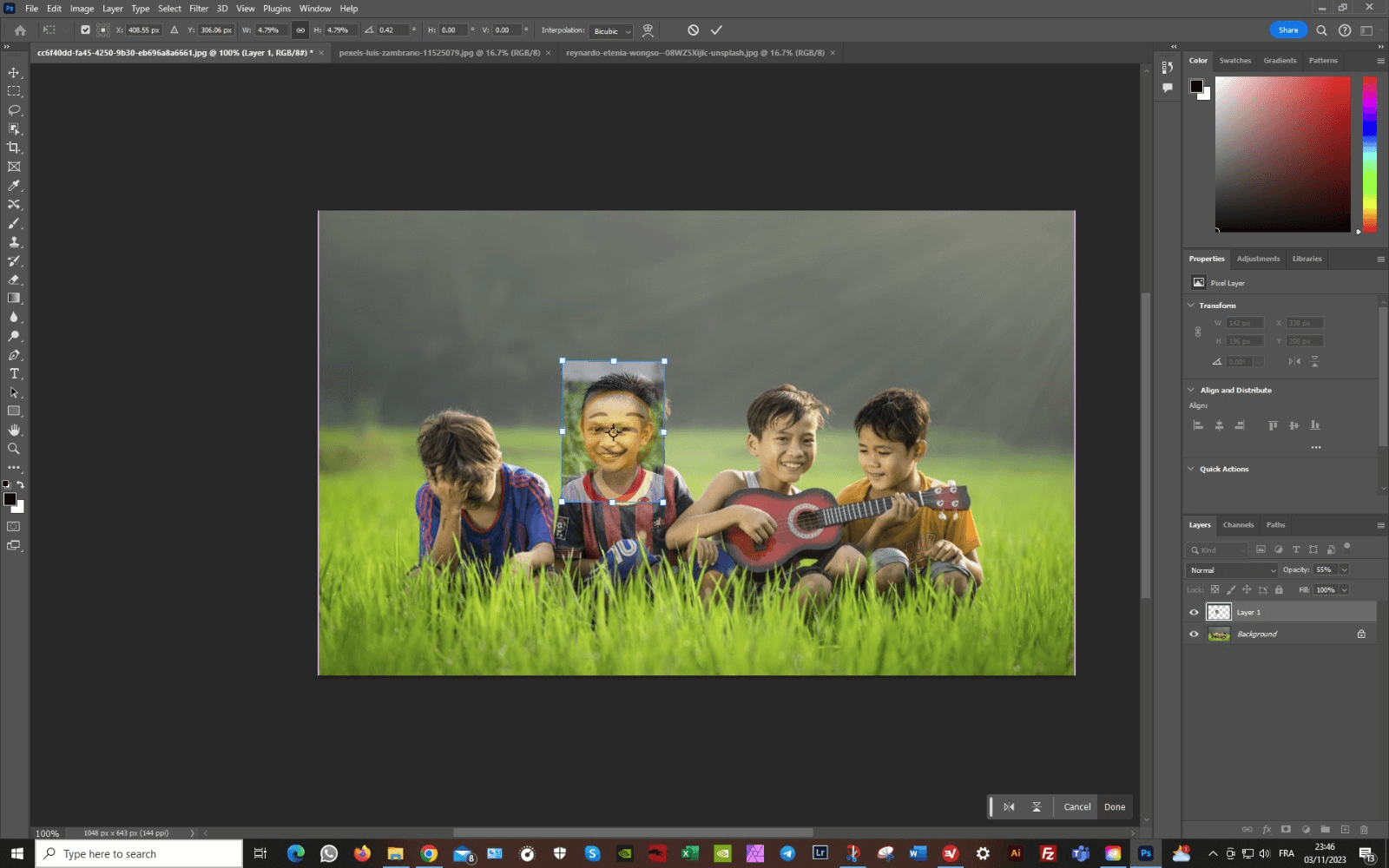Toggle the reference point checkbox
This screenshot has height=868, width=1389.
tap(85, 30)
